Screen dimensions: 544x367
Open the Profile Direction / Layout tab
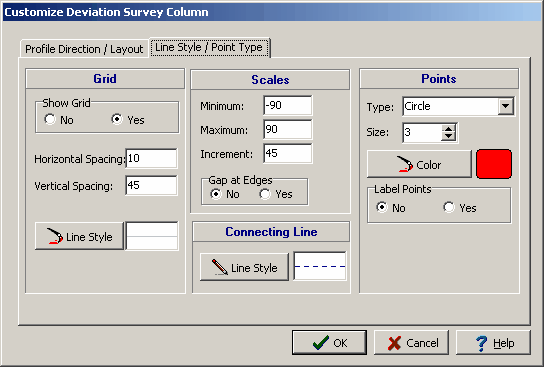click(84, 49)
